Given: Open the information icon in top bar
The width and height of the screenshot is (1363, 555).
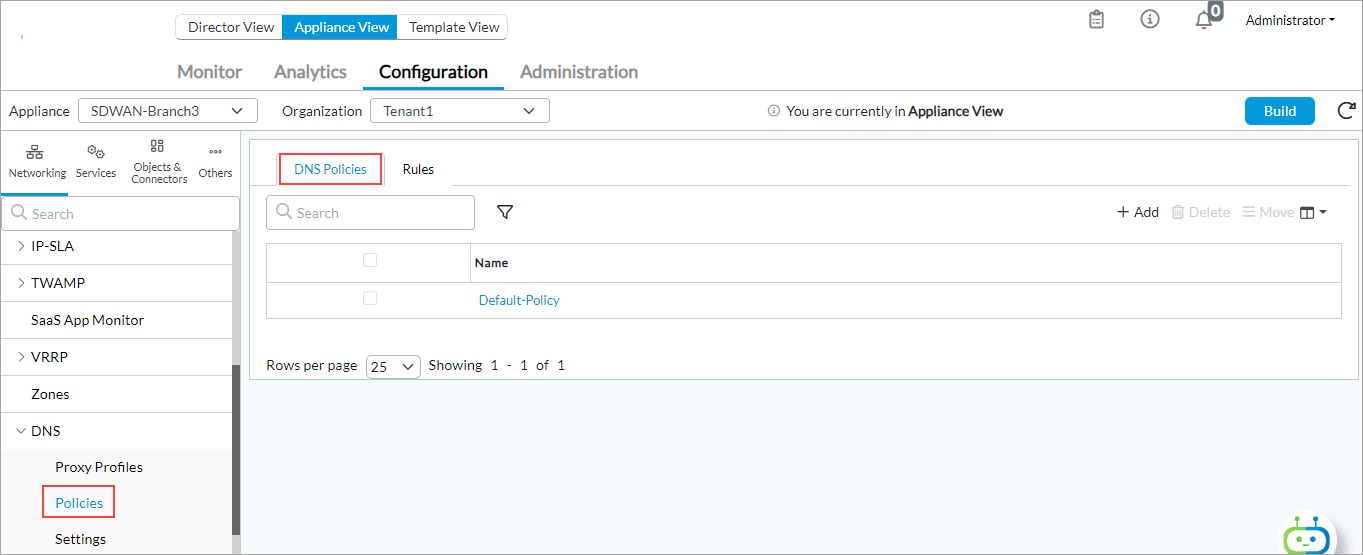Looking at the screenshot, I should 1150,20.
